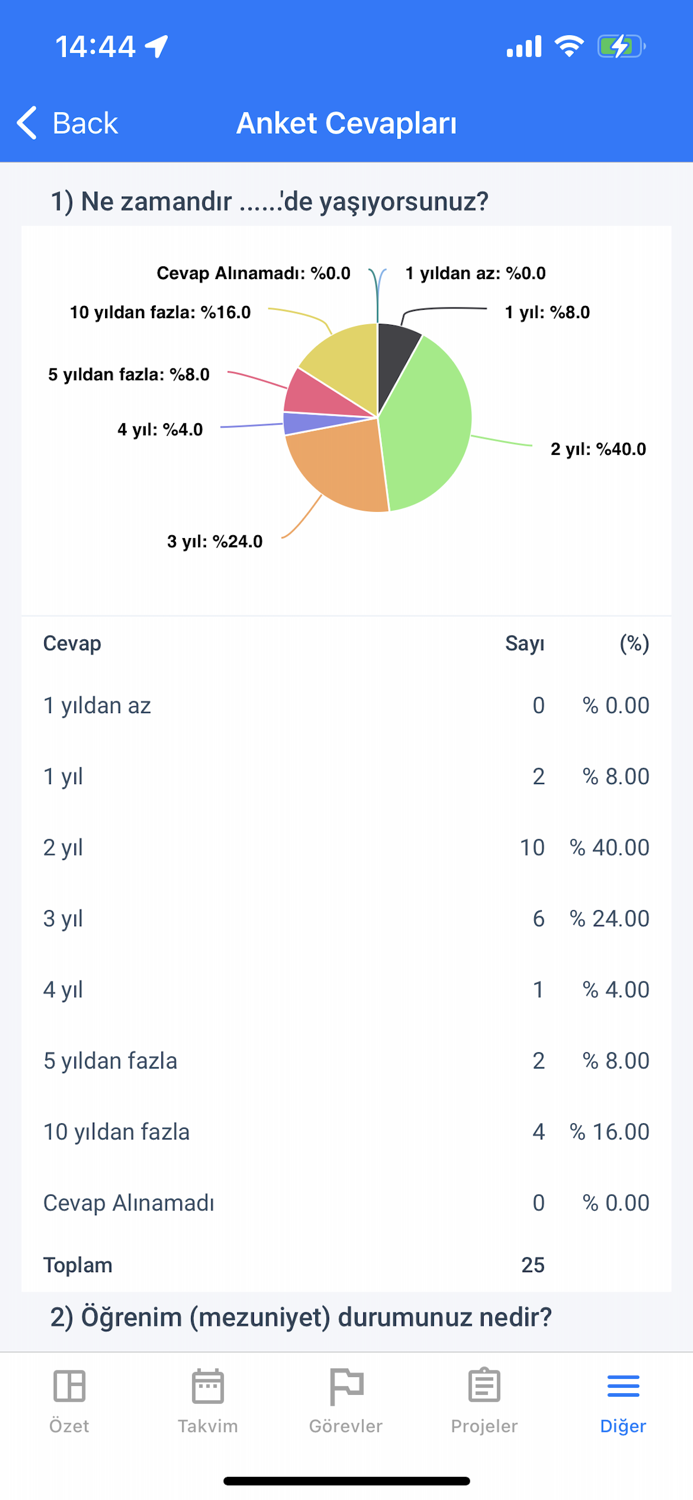Open the Projeler clipboard icon
The width and height of the screenshot is (693, 1500).
coord(484,1386)
